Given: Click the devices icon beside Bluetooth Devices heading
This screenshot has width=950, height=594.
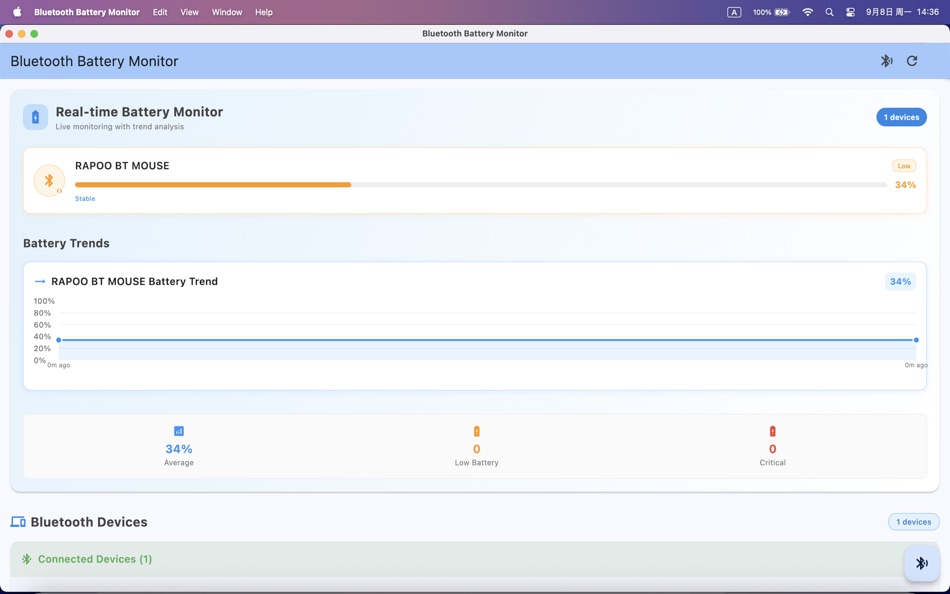Looking at the screenshot, I should pos(17,521).
